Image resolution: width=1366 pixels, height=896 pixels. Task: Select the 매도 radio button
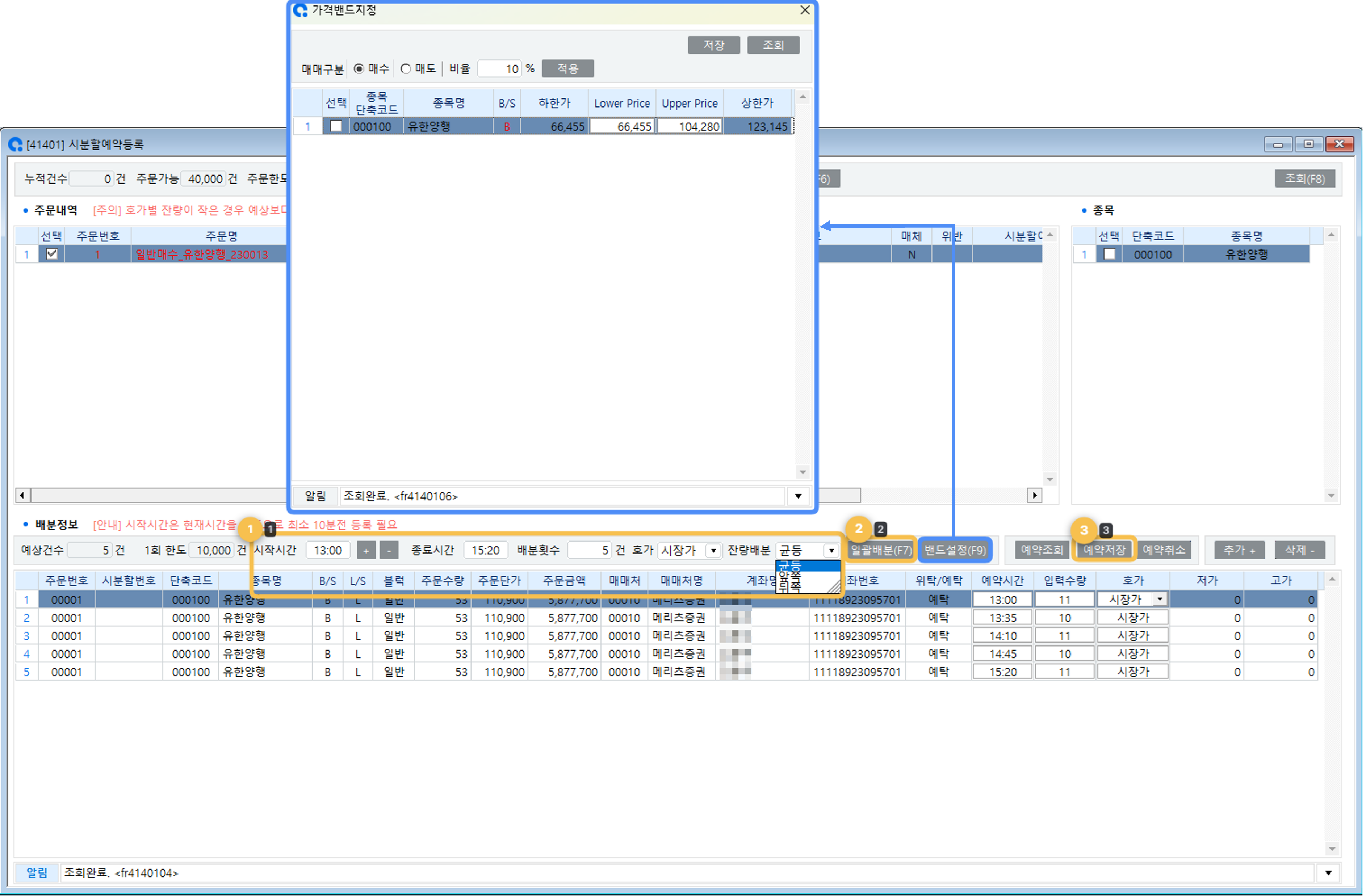pos(406,69)
